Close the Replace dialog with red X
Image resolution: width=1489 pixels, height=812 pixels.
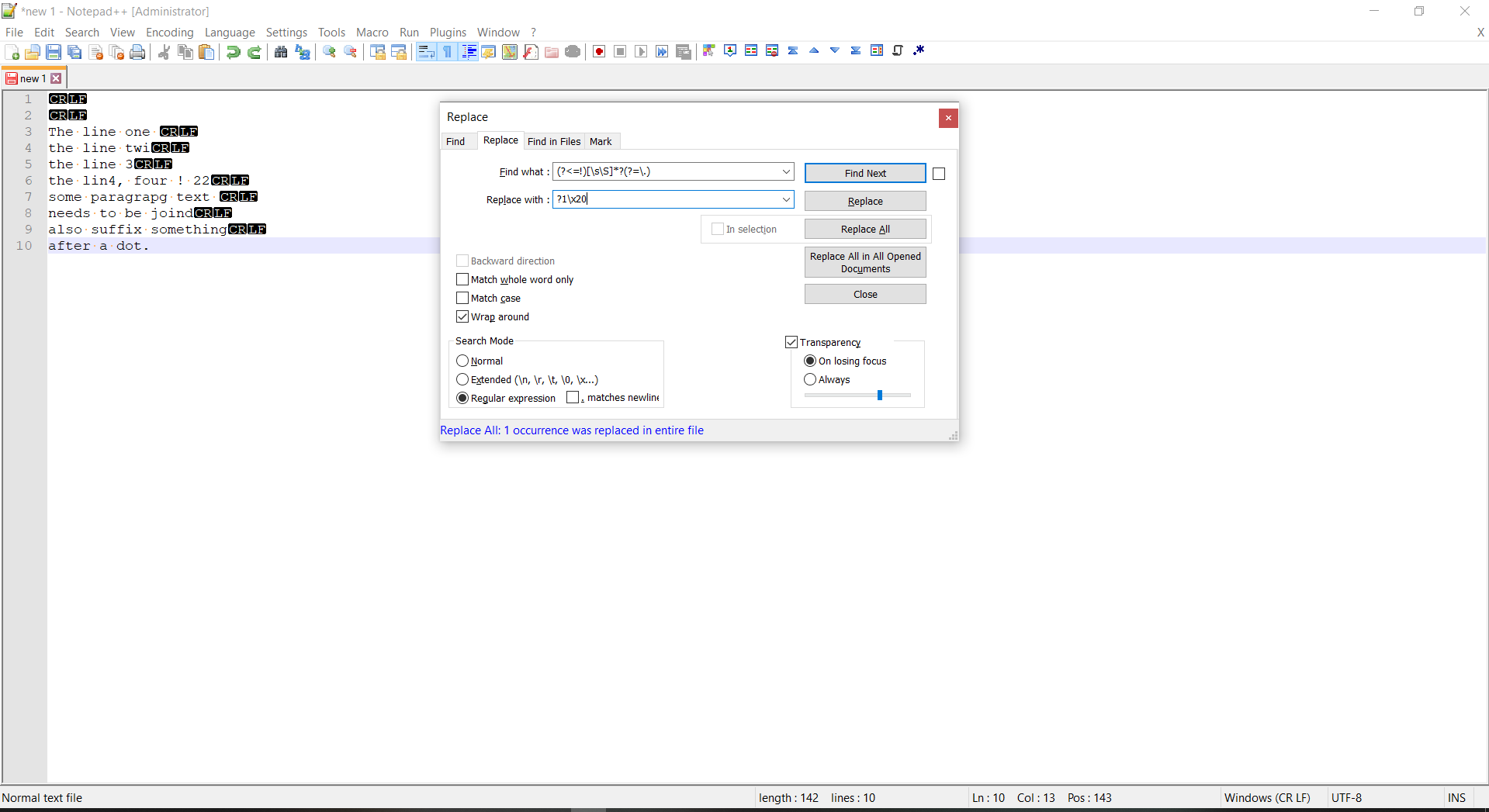pos(948,118)
